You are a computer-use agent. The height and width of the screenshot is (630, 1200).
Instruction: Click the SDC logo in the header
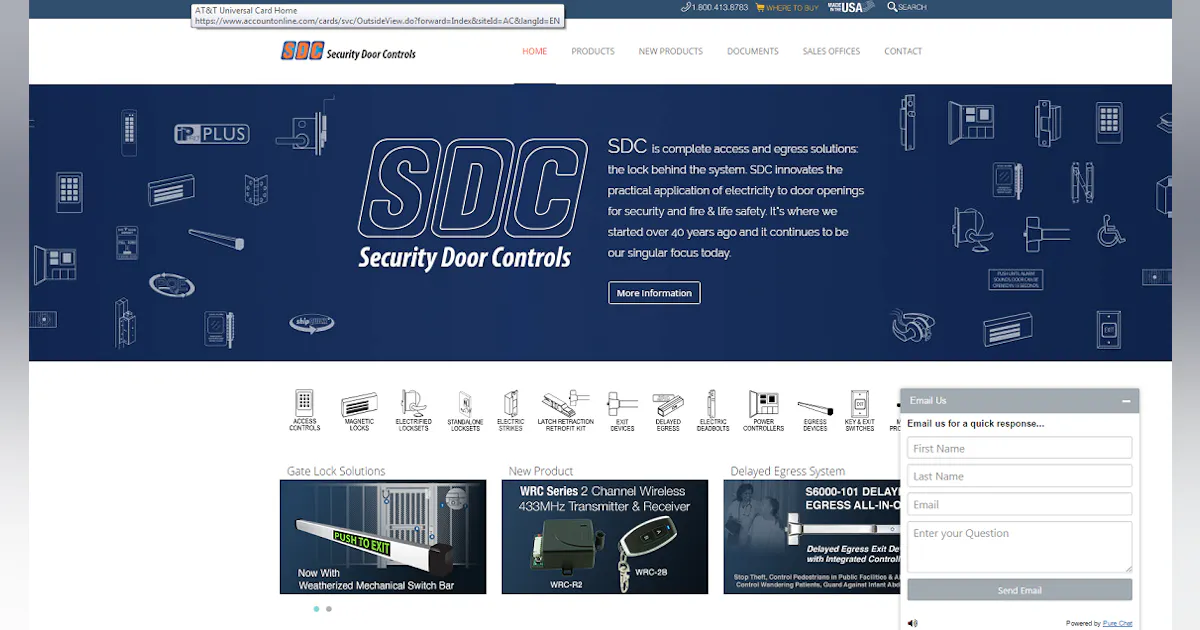click(347, 50)
